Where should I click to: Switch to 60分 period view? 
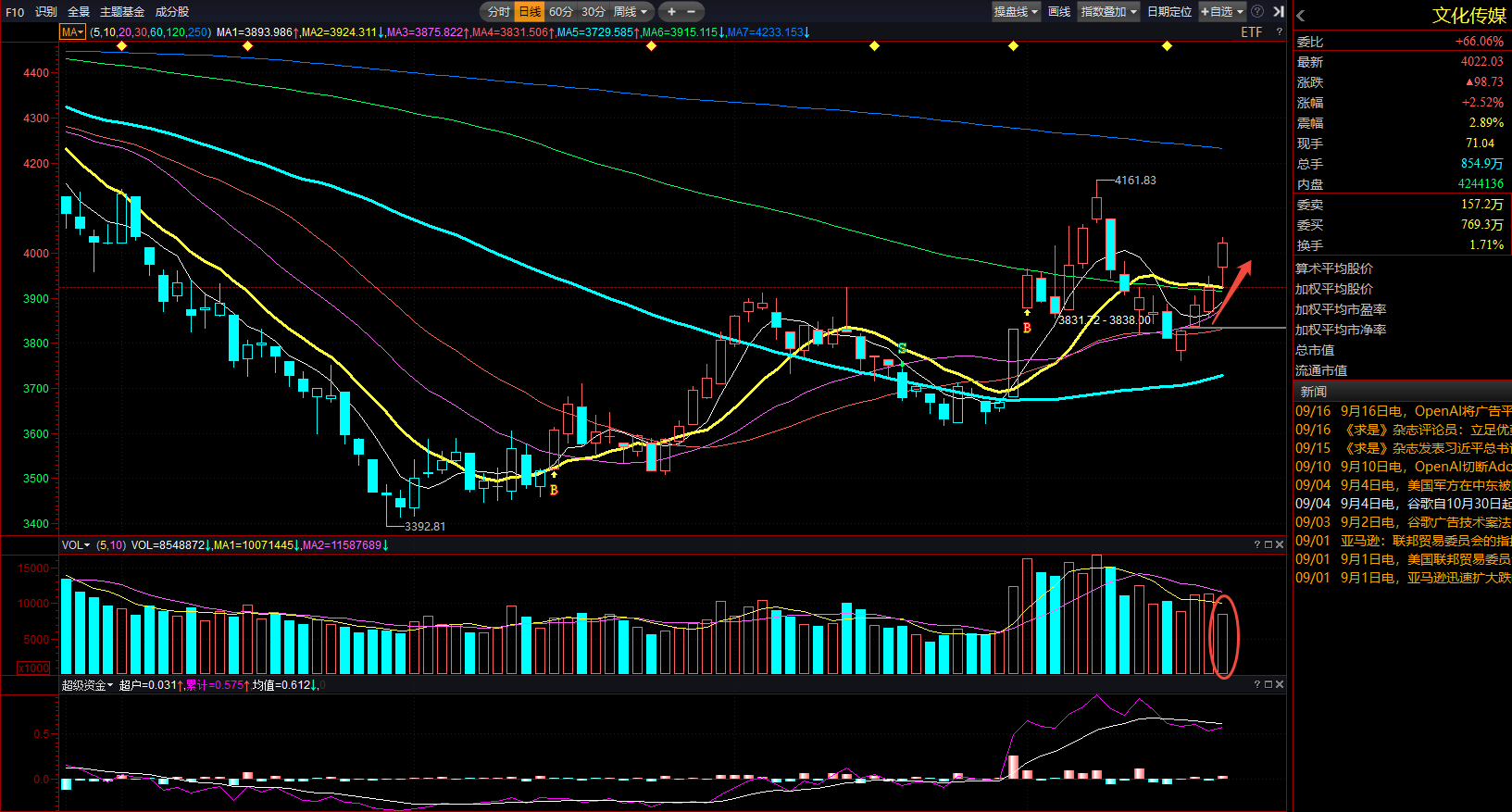561,11
